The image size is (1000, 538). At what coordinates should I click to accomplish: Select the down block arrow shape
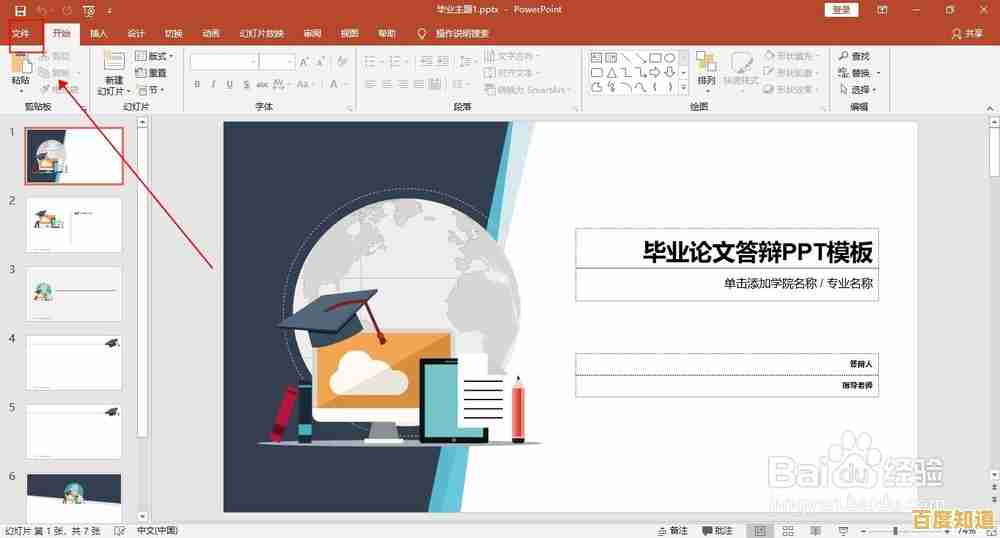670,73
